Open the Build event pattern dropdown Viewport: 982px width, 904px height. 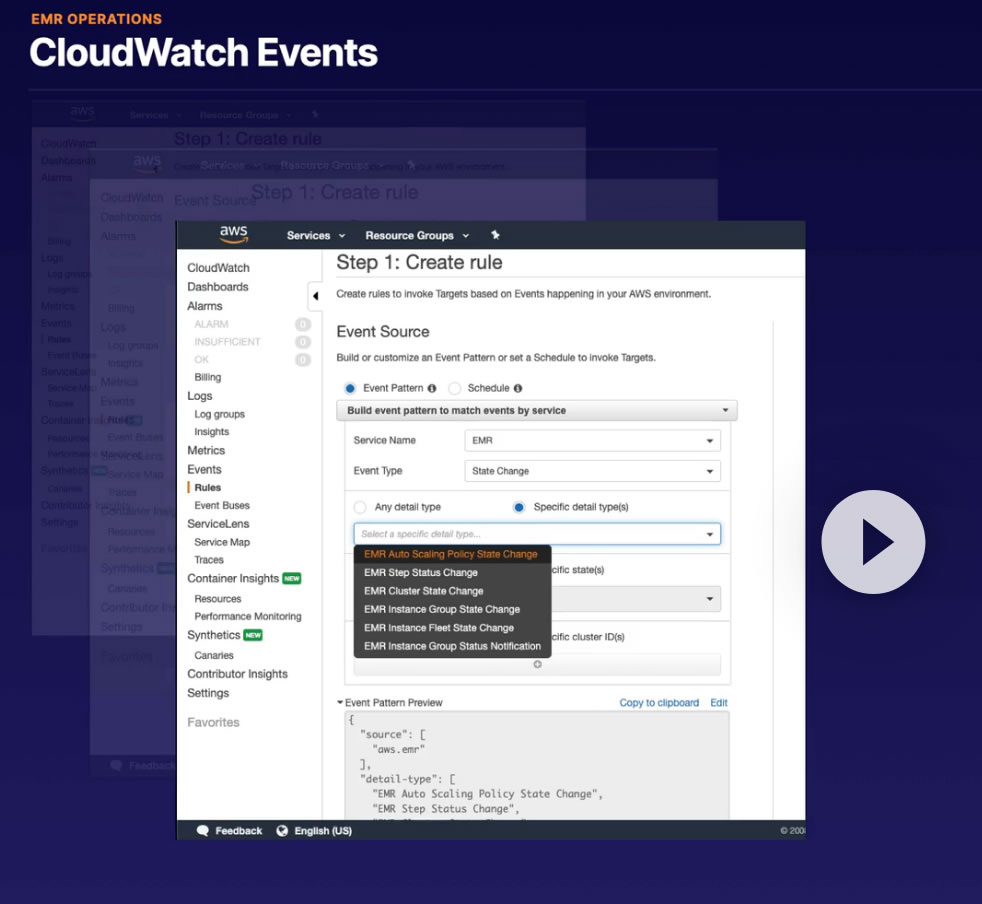tap(537, 410)
